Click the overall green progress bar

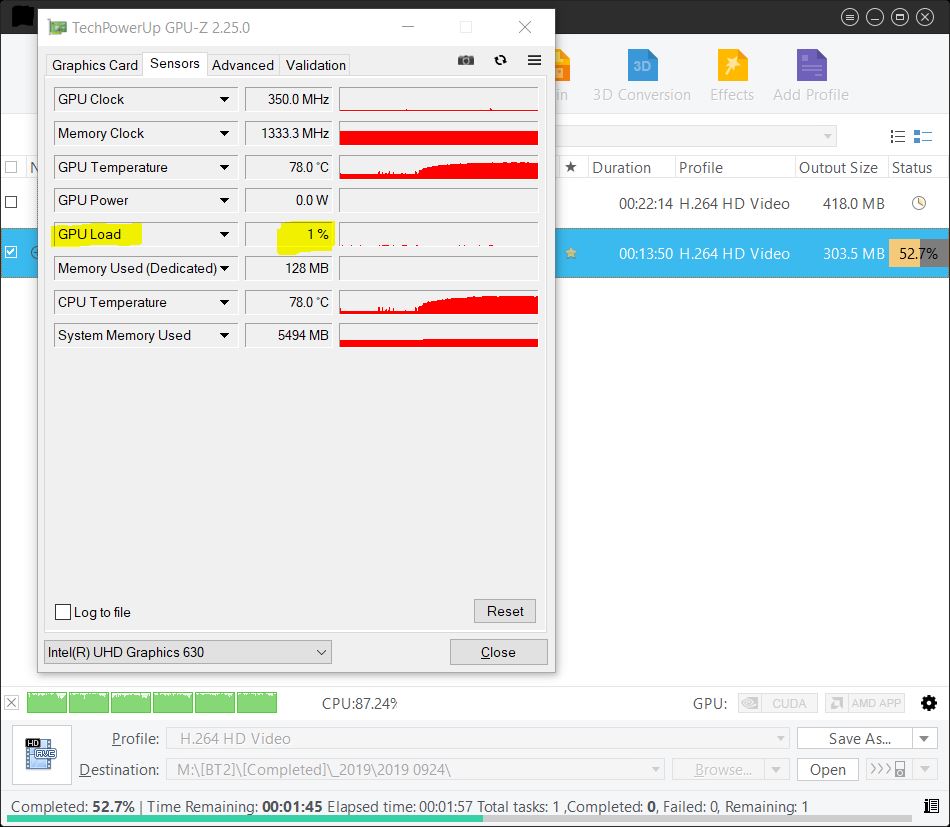click(x=245, y=819)
